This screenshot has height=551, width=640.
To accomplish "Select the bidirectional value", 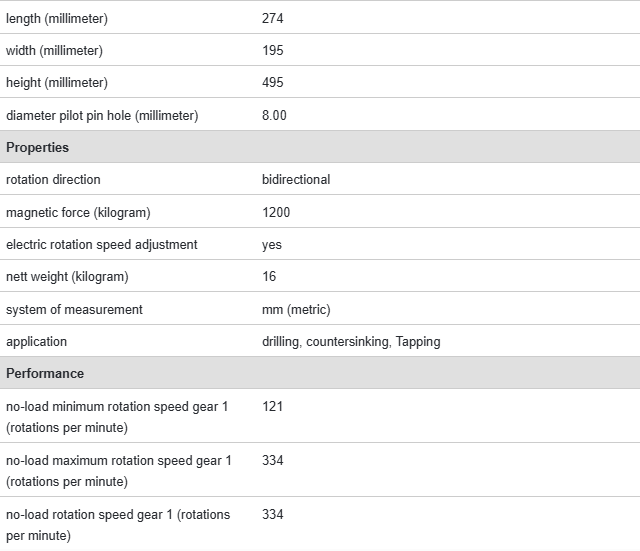I will click(x=296, y=179).
